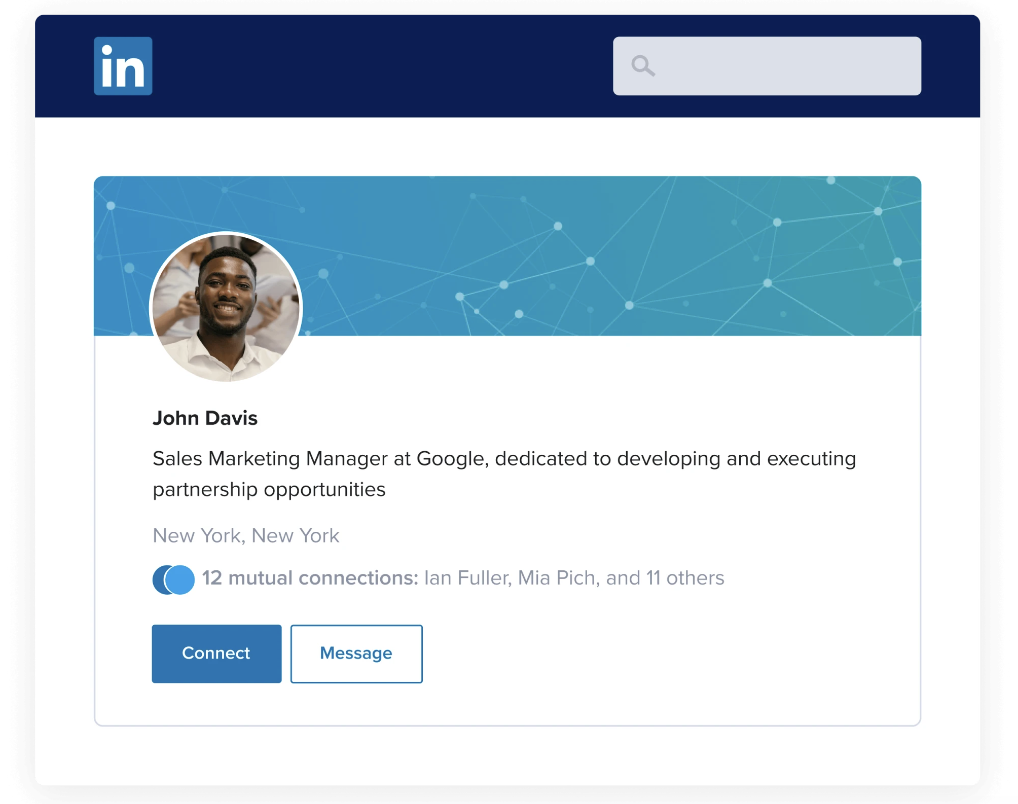Show the 11 other mutual connections
This screenshot has height=804, width=1018.
[x=682, y=578]
